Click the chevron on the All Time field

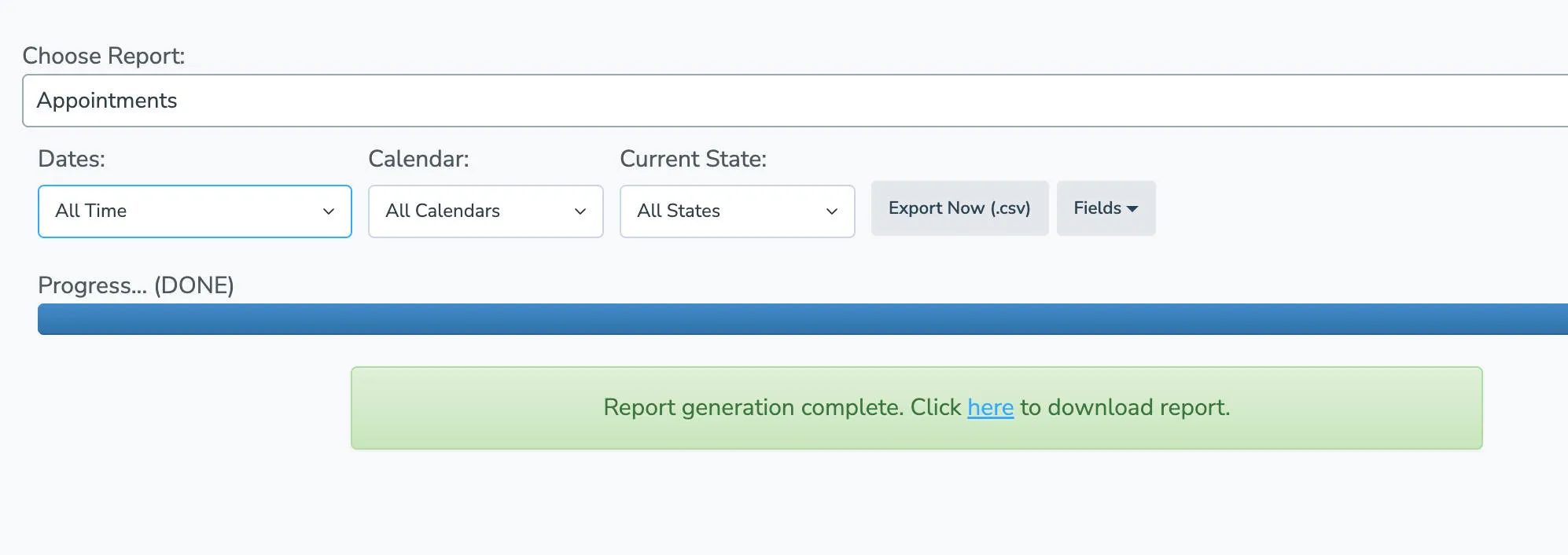click(x=329, y=211)
